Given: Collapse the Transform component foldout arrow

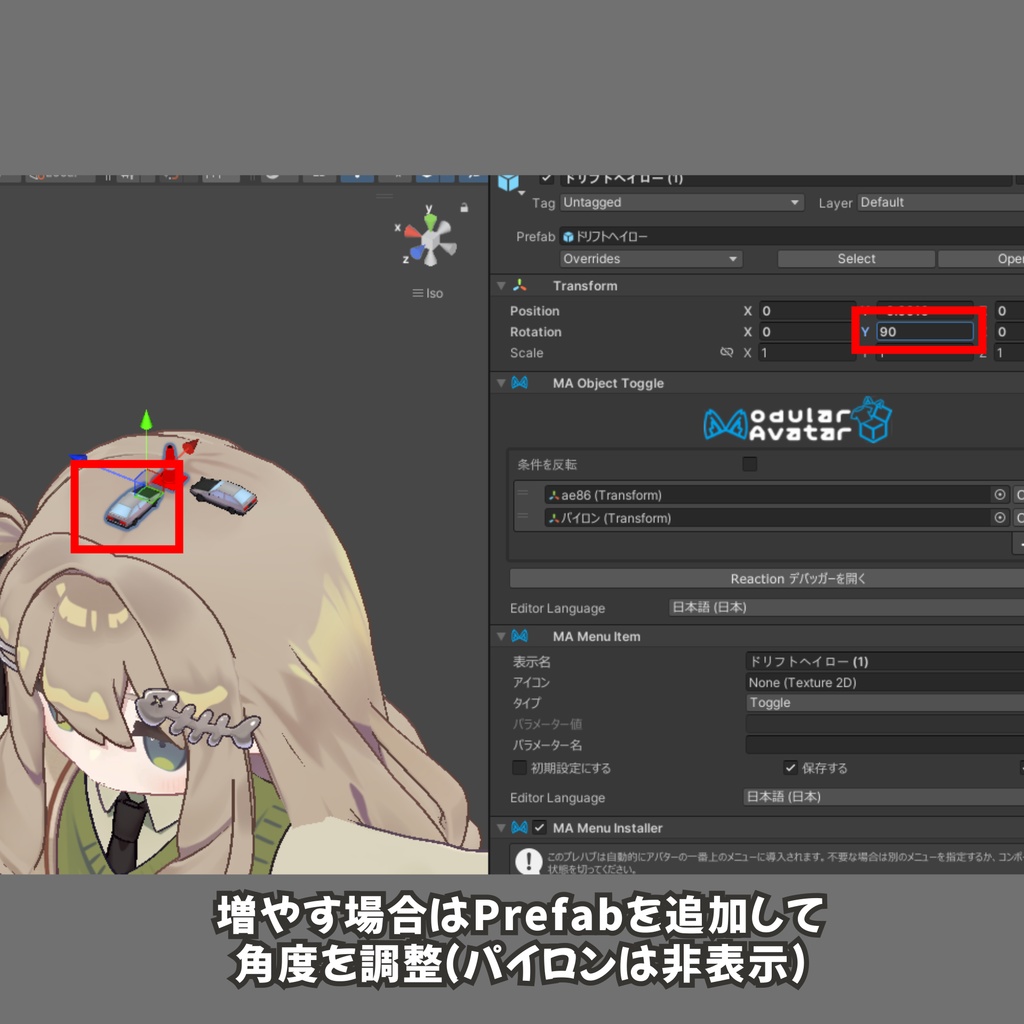Looking at the screenshot, I should click(x=501, y=285).
